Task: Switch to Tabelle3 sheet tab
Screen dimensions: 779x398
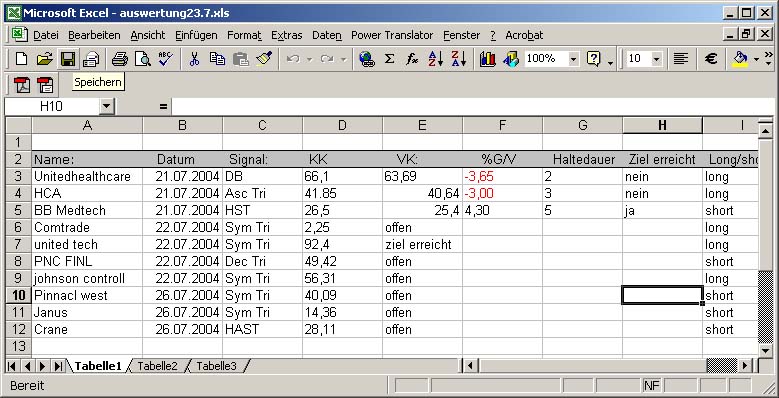Action: 216,366
